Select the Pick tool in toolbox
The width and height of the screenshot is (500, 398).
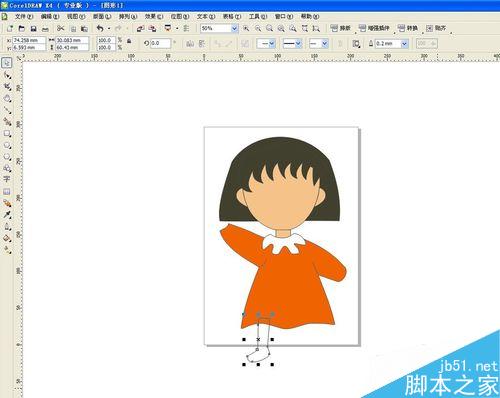7,62
